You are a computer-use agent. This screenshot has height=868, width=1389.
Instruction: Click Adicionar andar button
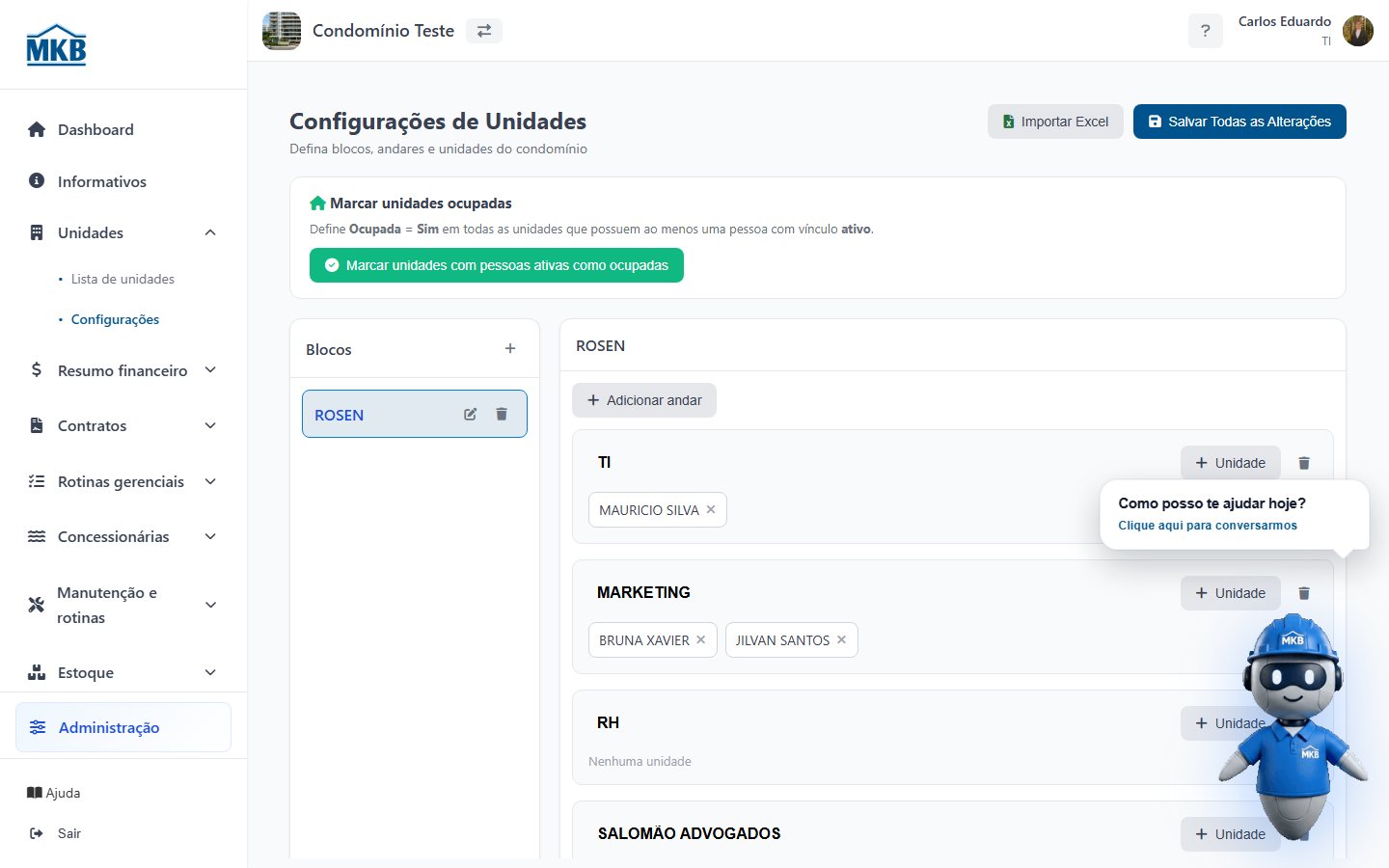[644, 400]
